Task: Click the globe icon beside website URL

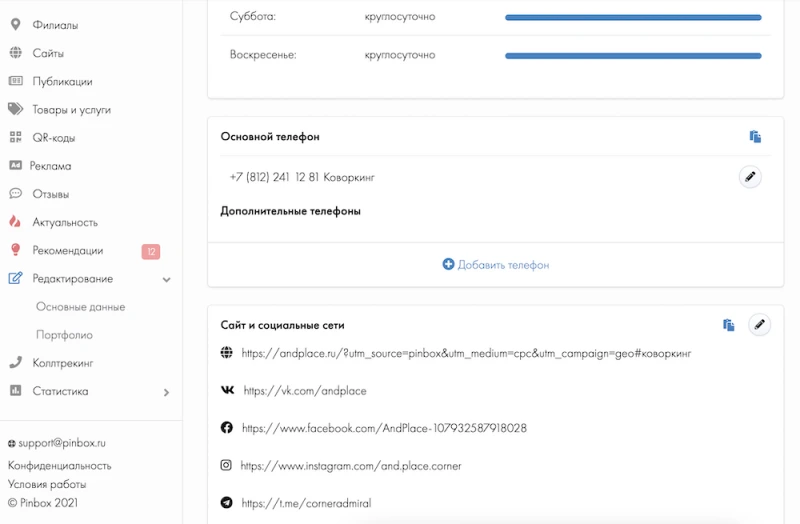Action: [227, 353]
